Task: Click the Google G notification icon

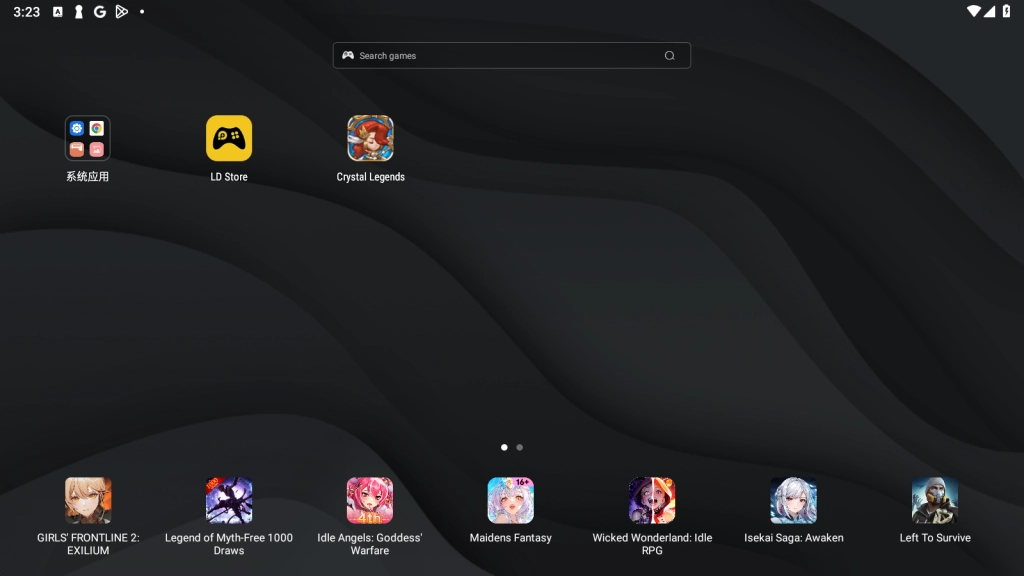Action: click(x=99, y=13)
